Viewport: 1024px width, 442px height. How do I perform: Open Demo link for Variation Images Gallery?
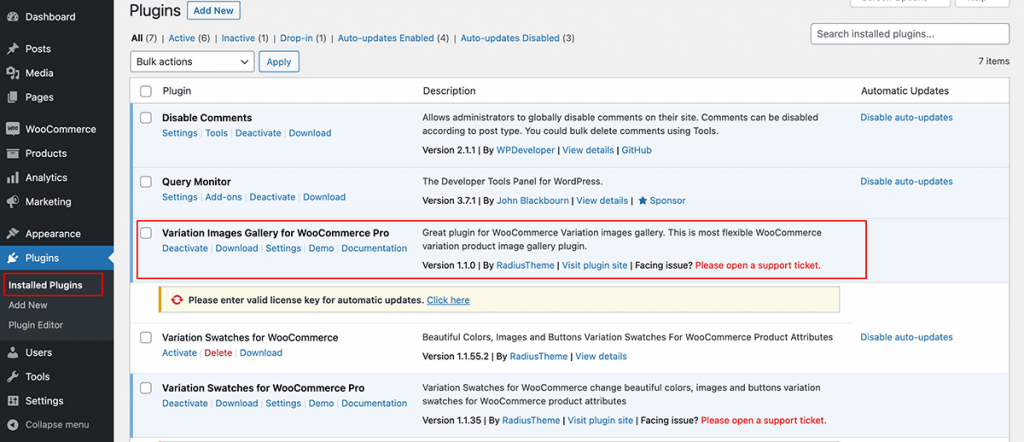(x=321, y=249)
